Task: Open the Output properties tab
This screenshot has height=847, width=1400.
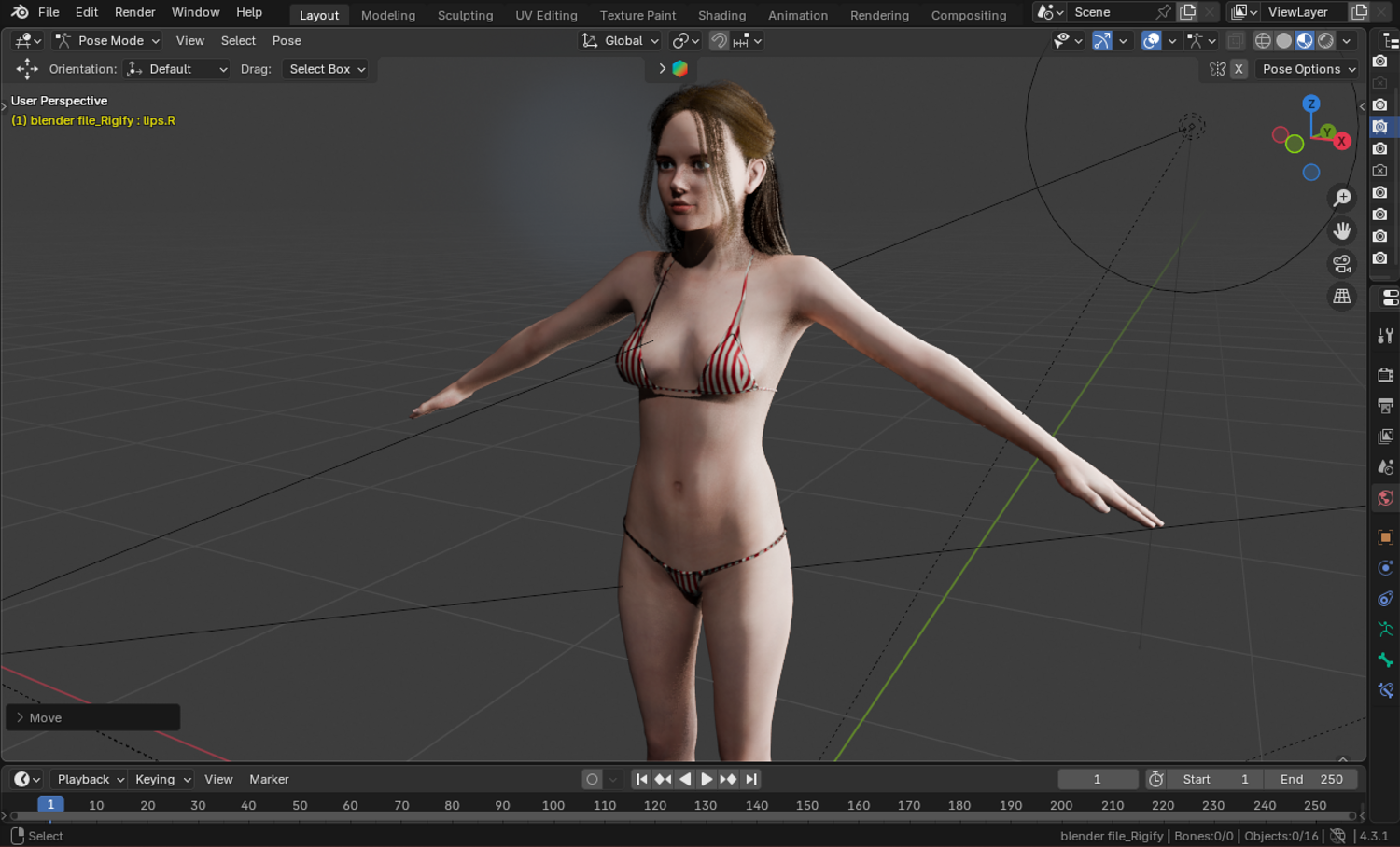Action: (1386, 406)
